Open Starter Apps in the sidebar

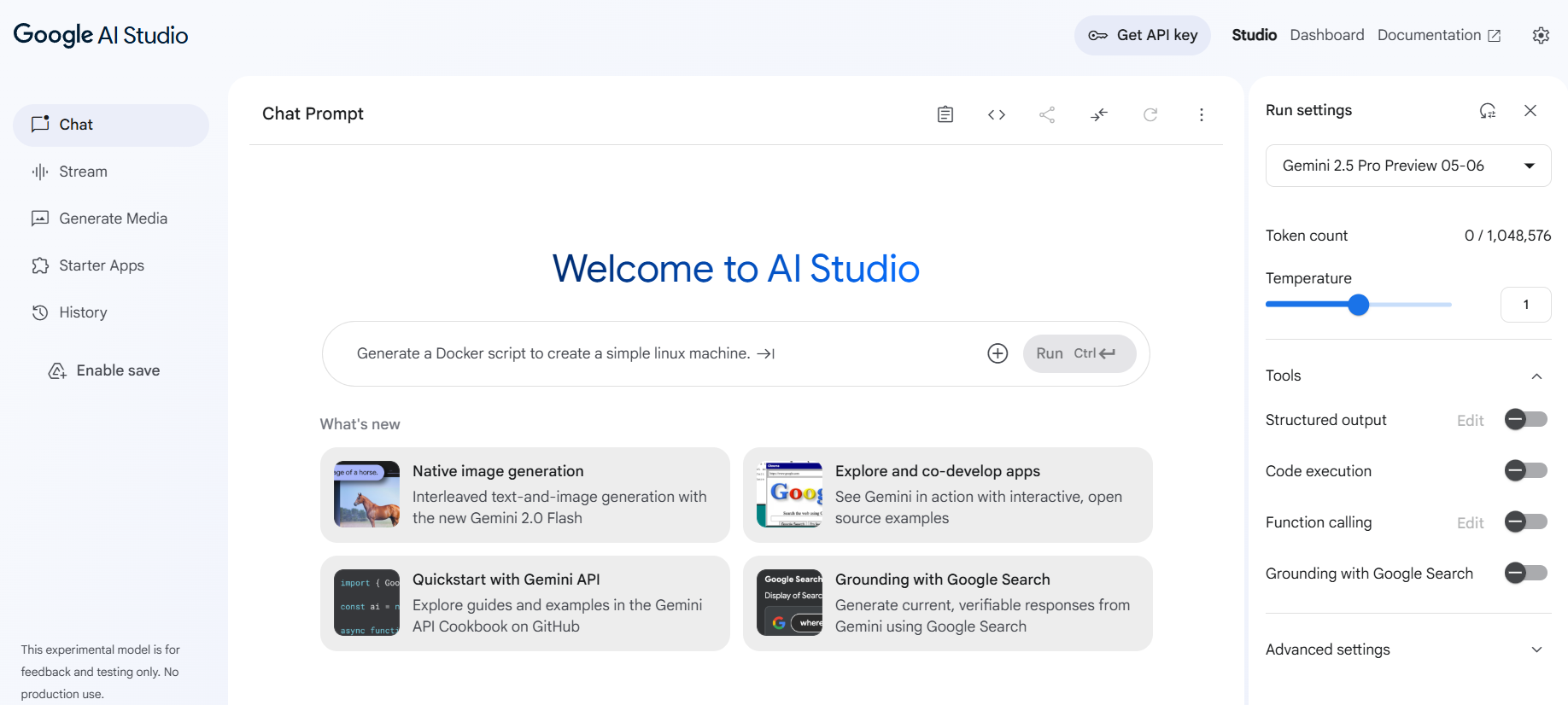(x=111, y=265)
